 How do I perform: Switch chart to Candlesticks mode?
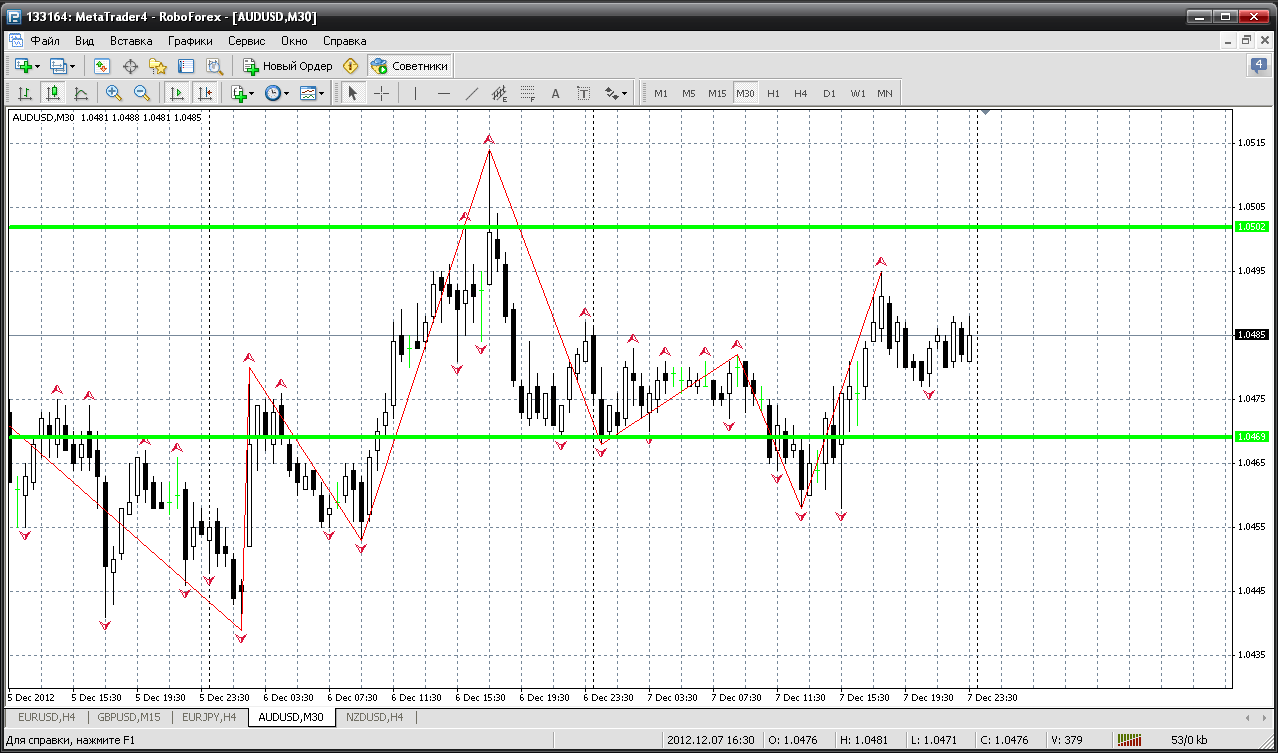pyautogui.click(x=52, y=93)
